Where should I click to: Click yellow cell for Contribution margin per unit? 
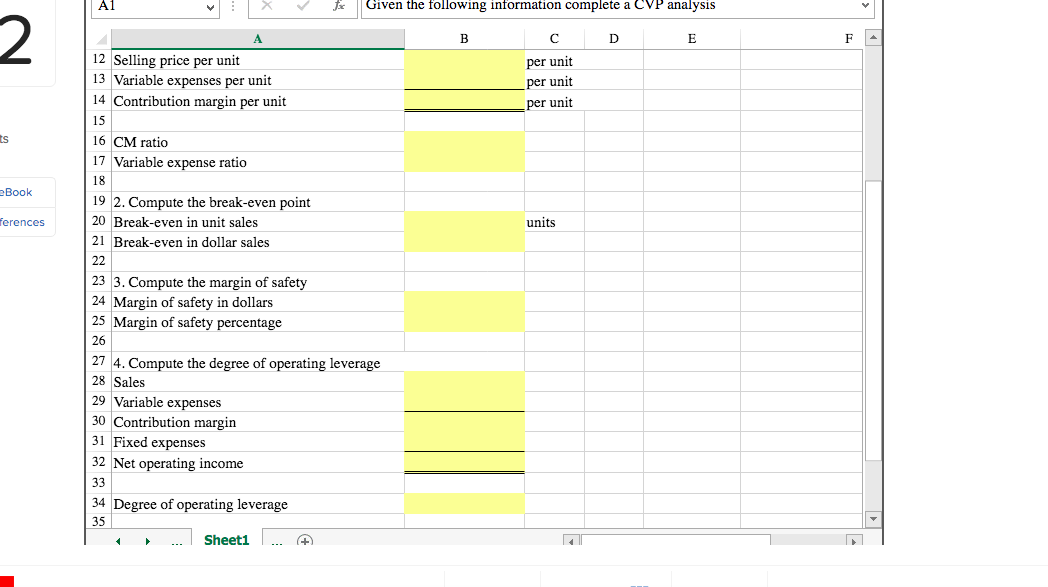[464, 100]
